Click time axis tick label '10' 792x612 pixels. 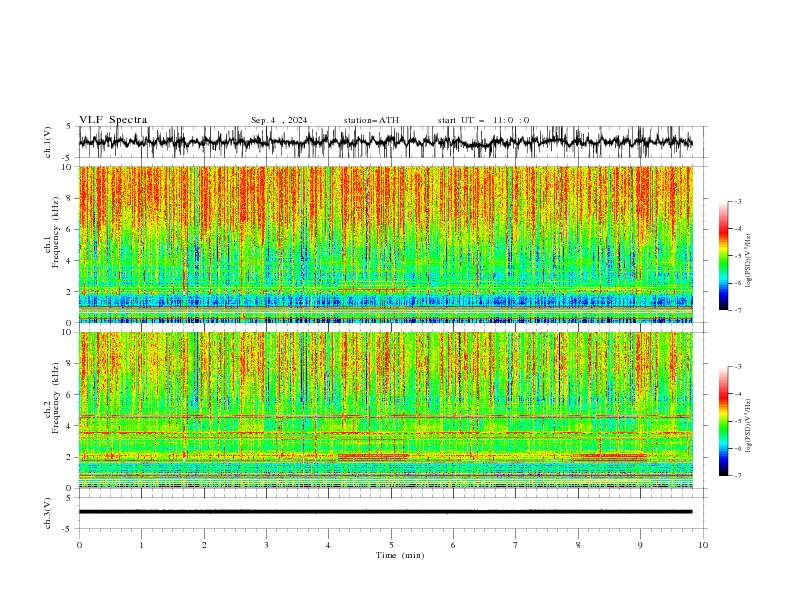click(703, 545)
